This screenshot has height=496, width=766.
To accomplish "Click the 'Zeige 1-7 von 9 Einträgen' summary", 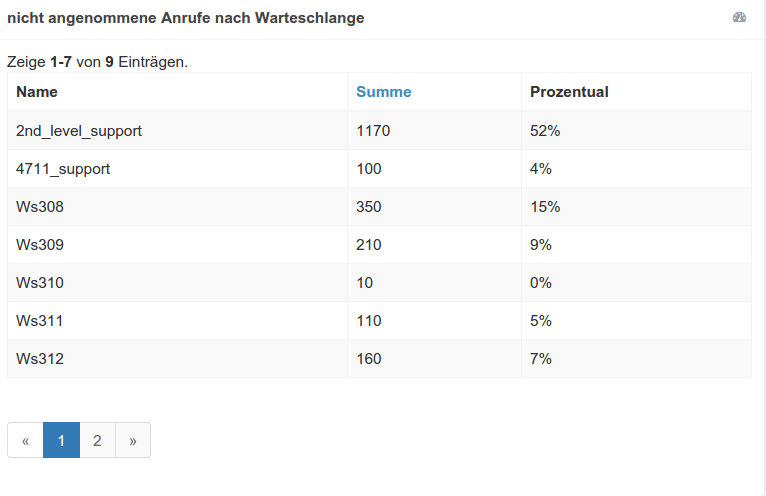I will 97,62.
